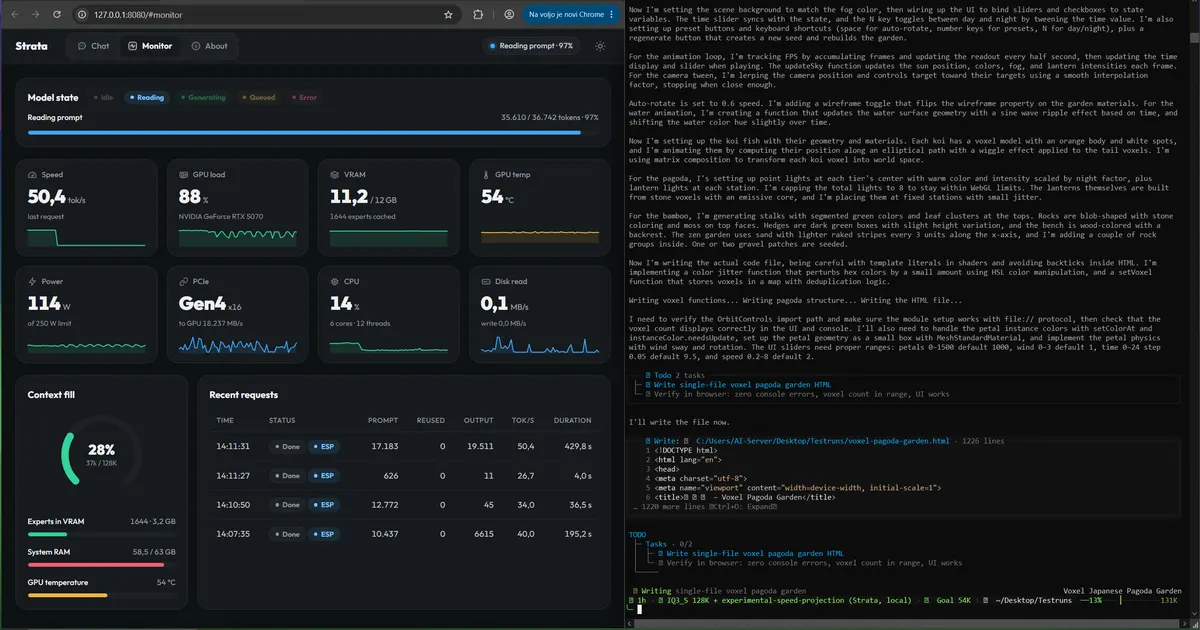
Task: Open the Chrome extensions puzzle icon
Action: (x=478, y=15)
